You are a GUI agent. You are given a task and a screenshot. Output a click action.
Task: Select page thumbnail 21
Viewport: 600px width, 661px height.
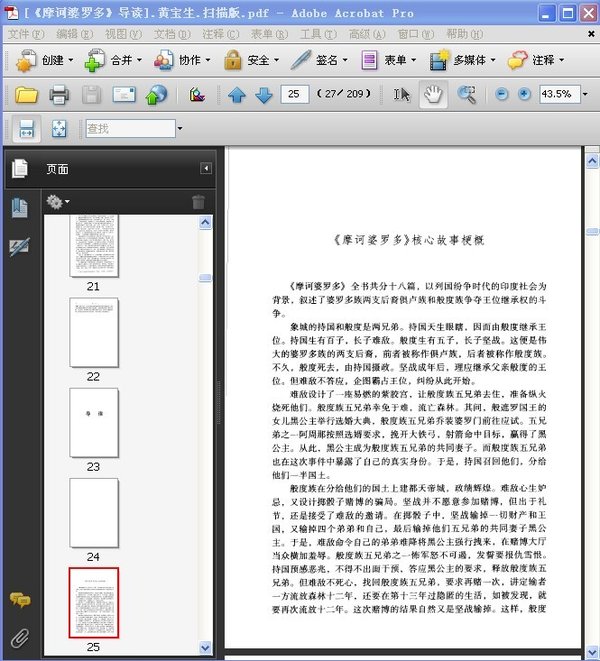pyautogui.click(x=94, y=245)
